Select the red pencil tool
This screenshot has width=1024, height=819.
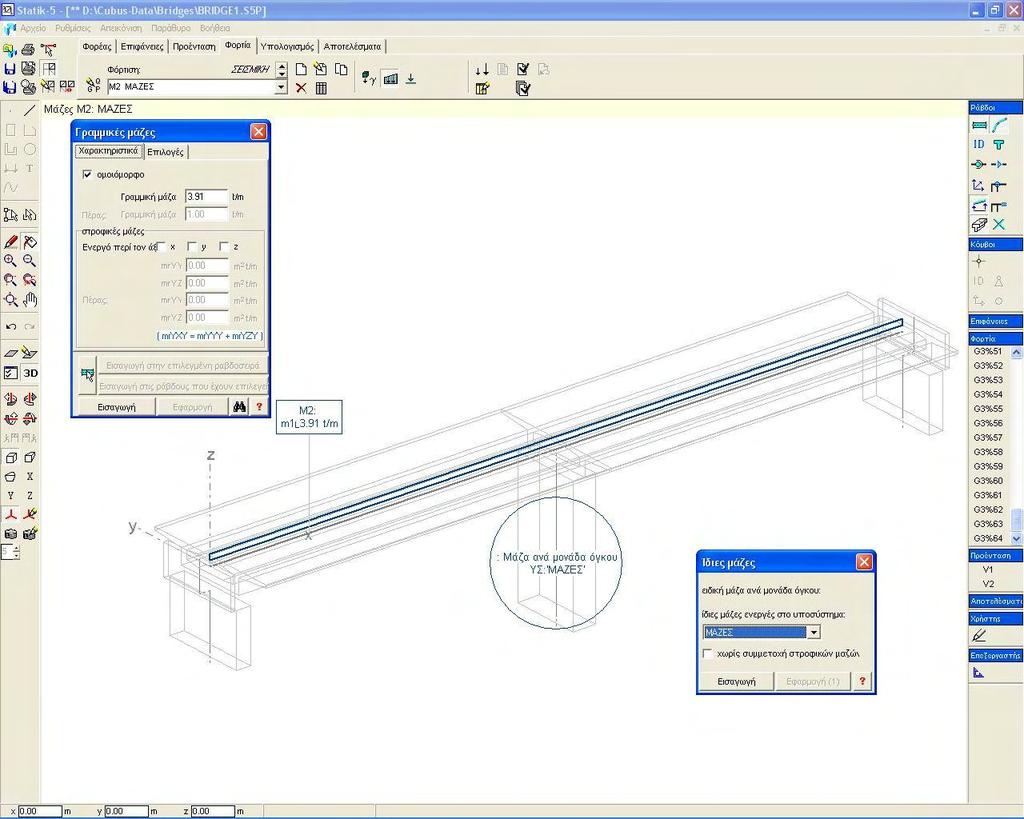[x=10, y=242]
